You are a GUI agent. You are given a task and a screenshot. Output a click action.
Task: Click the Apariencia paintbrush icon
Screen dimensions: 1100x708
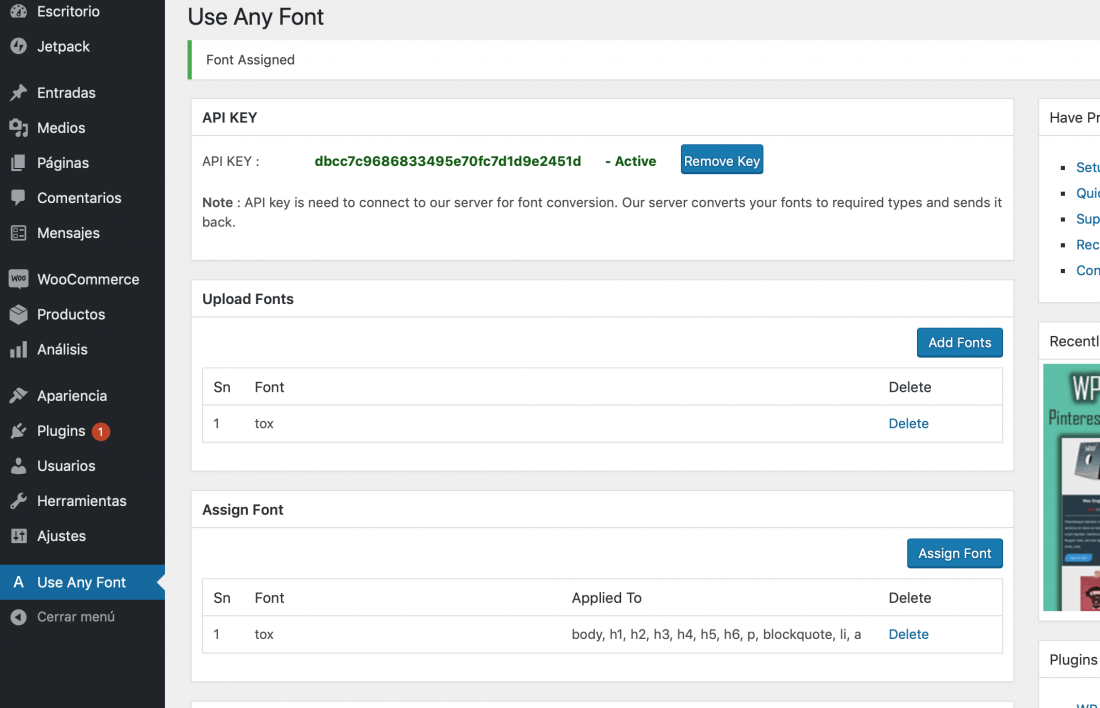[19, 396]
